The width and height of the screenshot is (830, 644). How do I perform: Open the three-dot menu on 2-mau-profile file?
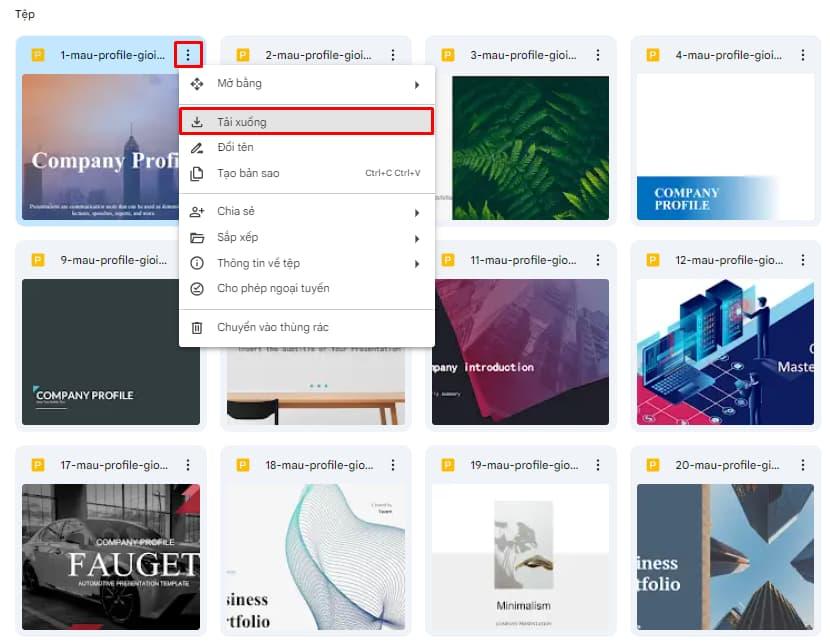[393, 55]
